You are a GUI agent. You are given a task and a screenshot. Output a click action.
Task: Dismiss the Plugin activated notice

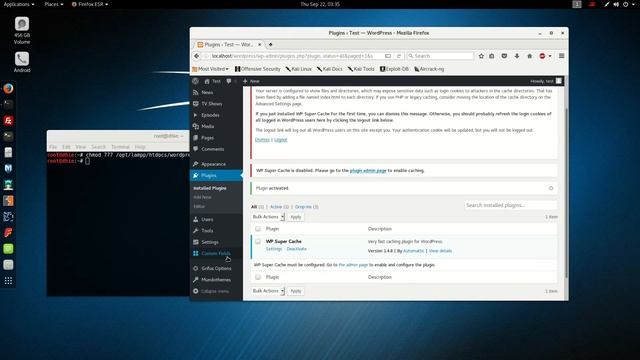coord(551,189)
